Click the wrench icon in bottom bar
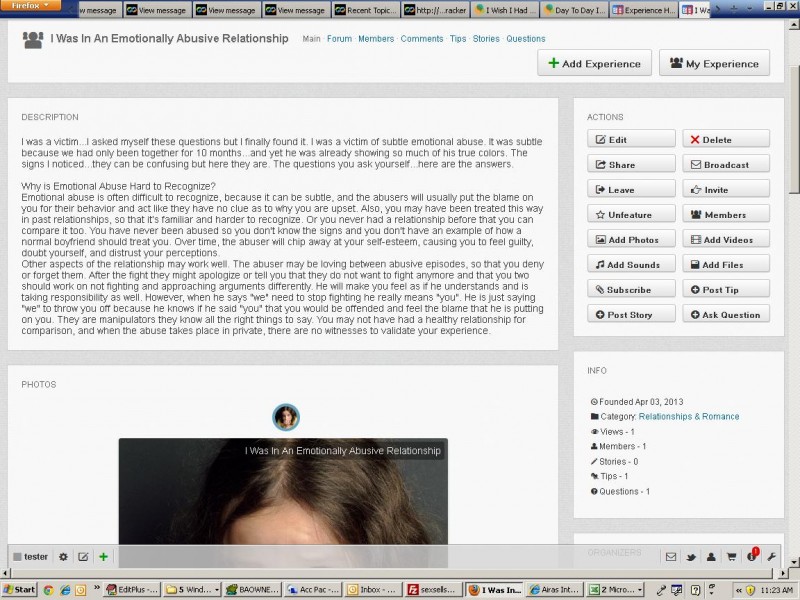 pyautogui.click(x=771, y=557)
